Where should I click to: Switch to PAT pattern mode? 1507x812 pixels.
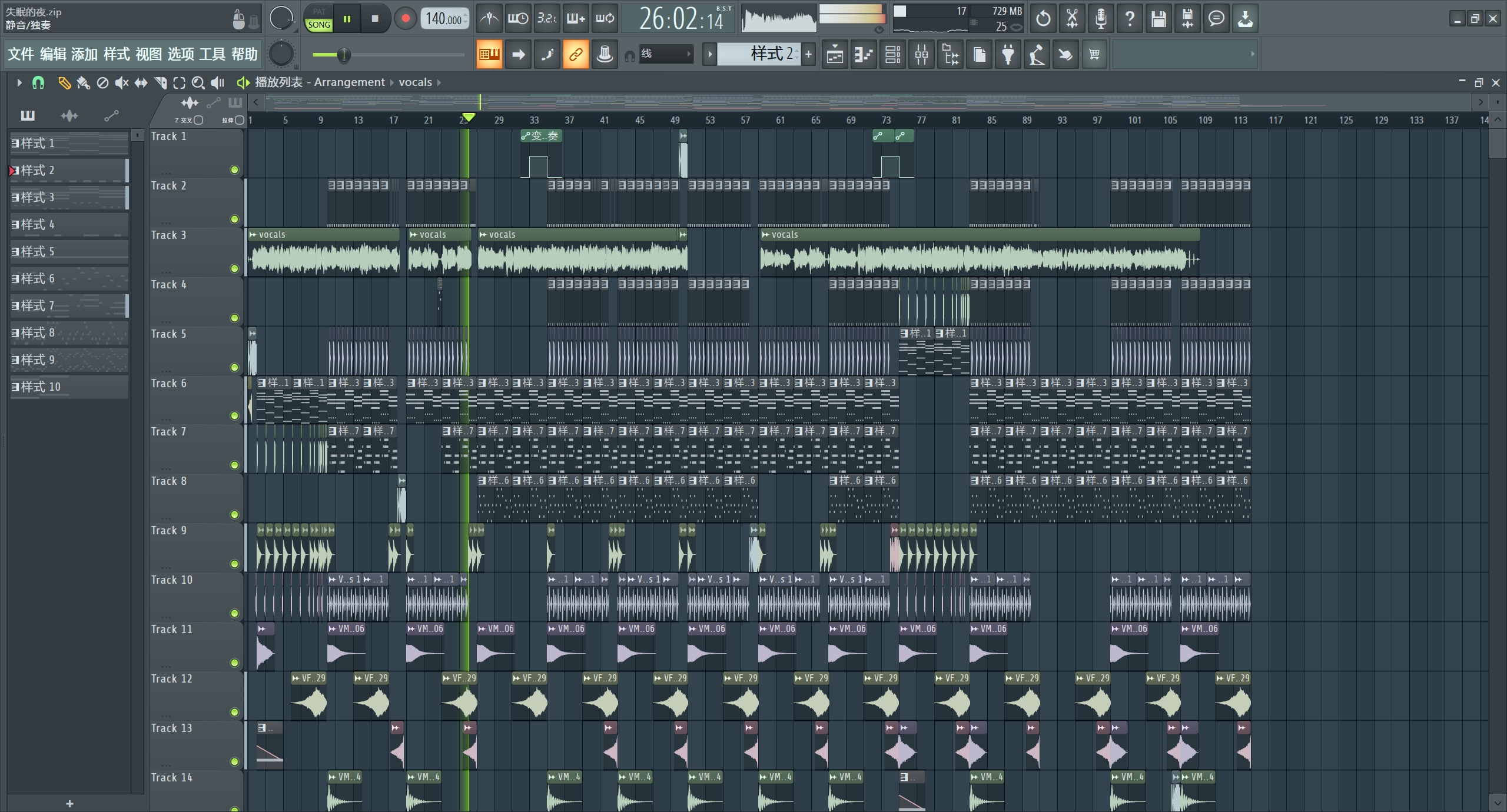(319, 12)
